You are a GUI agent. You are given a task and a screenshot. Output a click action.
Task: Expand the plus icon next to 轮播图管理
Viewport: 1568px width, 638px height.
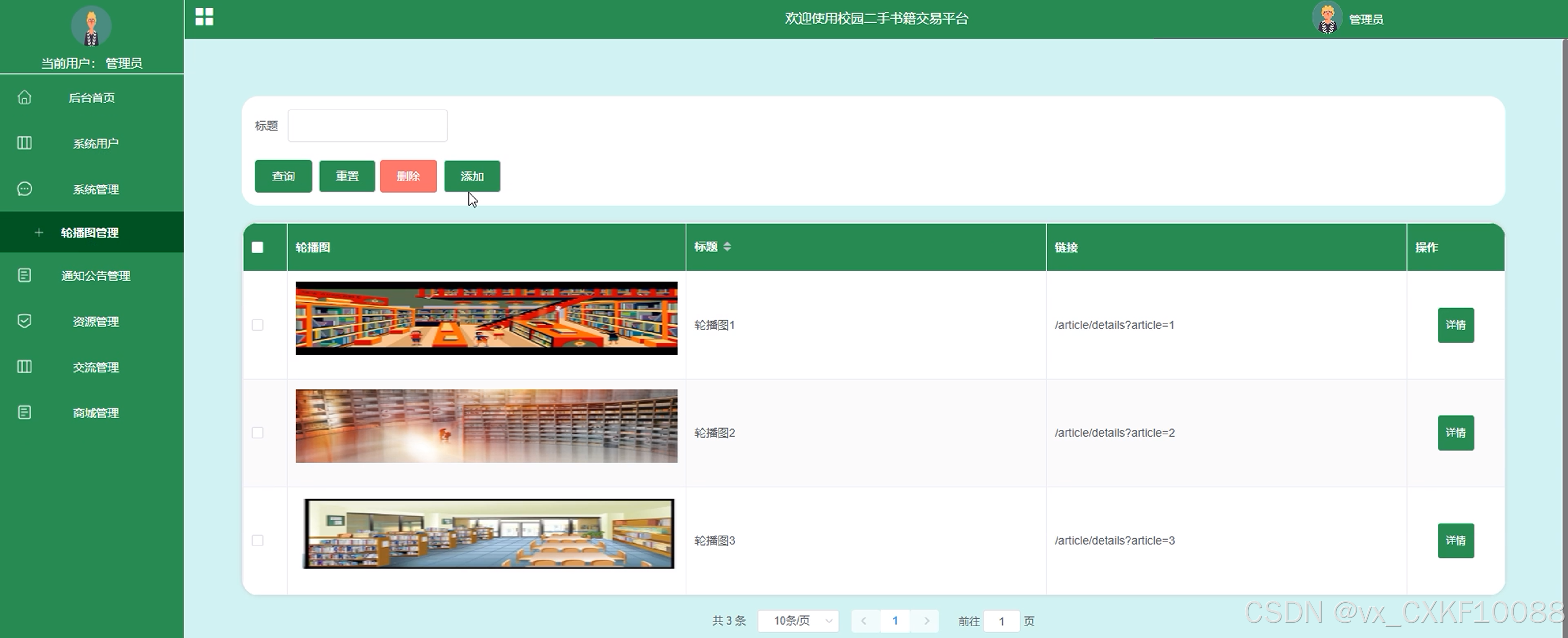pos(39,232)
